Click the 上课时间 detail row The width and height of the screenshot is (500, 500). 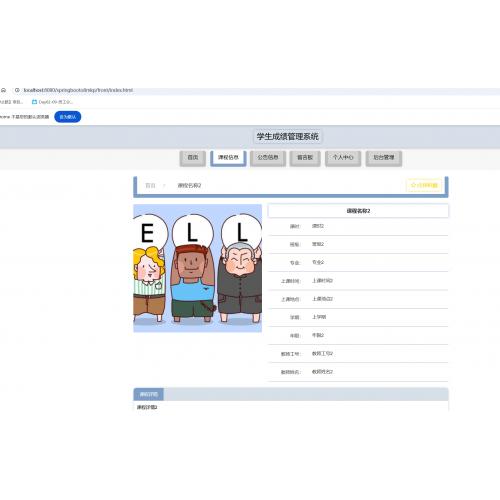click(358, 281)
